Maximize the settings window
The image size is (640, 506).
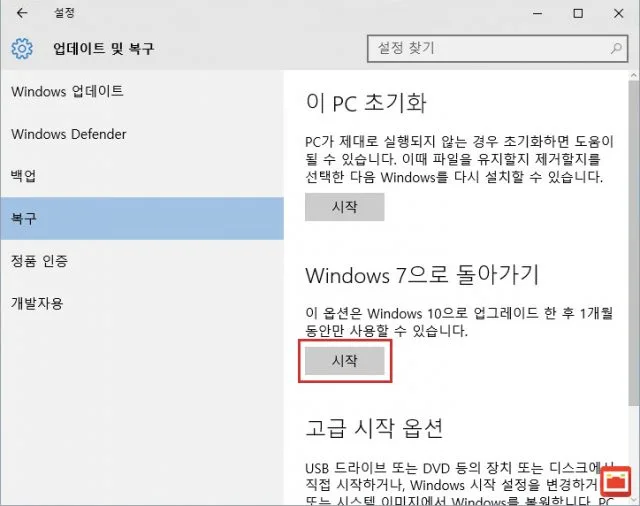tap(578, 13)
